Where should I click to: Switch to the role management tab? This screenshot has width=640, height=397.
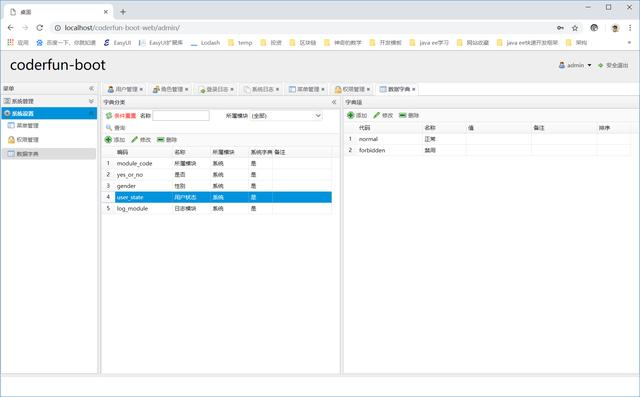tap(172, 89)
